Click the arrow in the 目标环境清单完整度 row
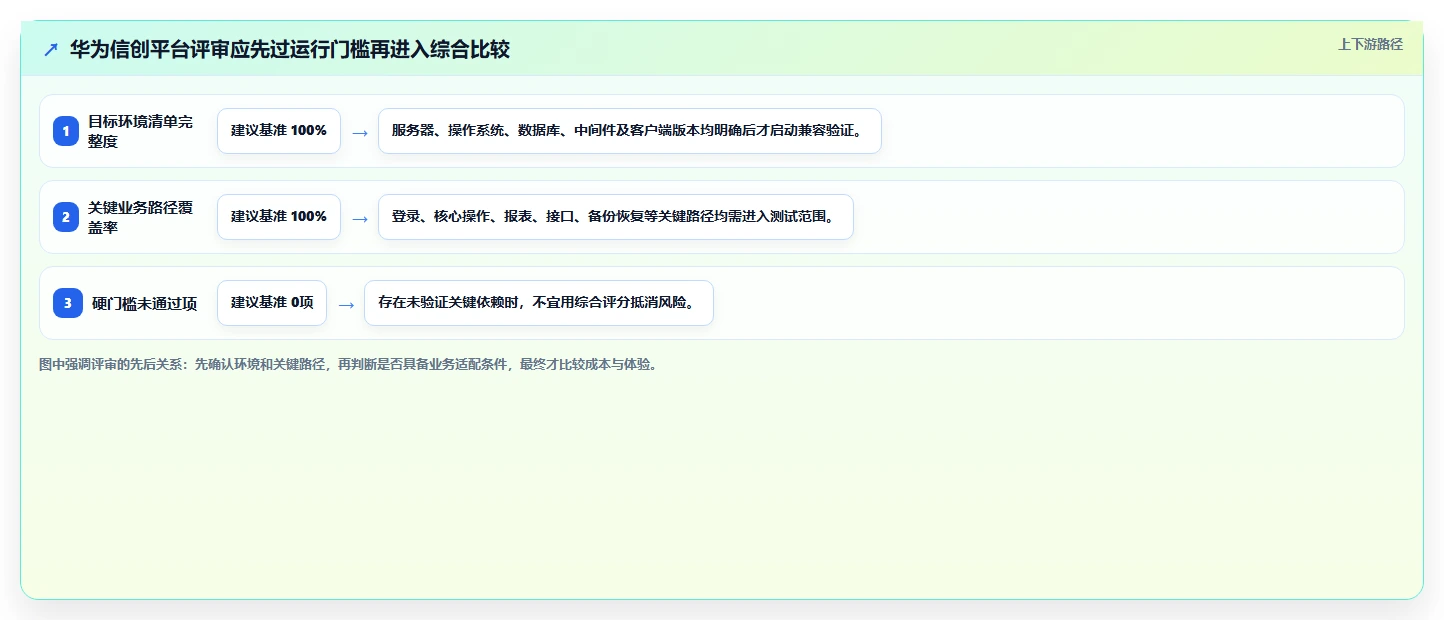 (x=360, y=132)
